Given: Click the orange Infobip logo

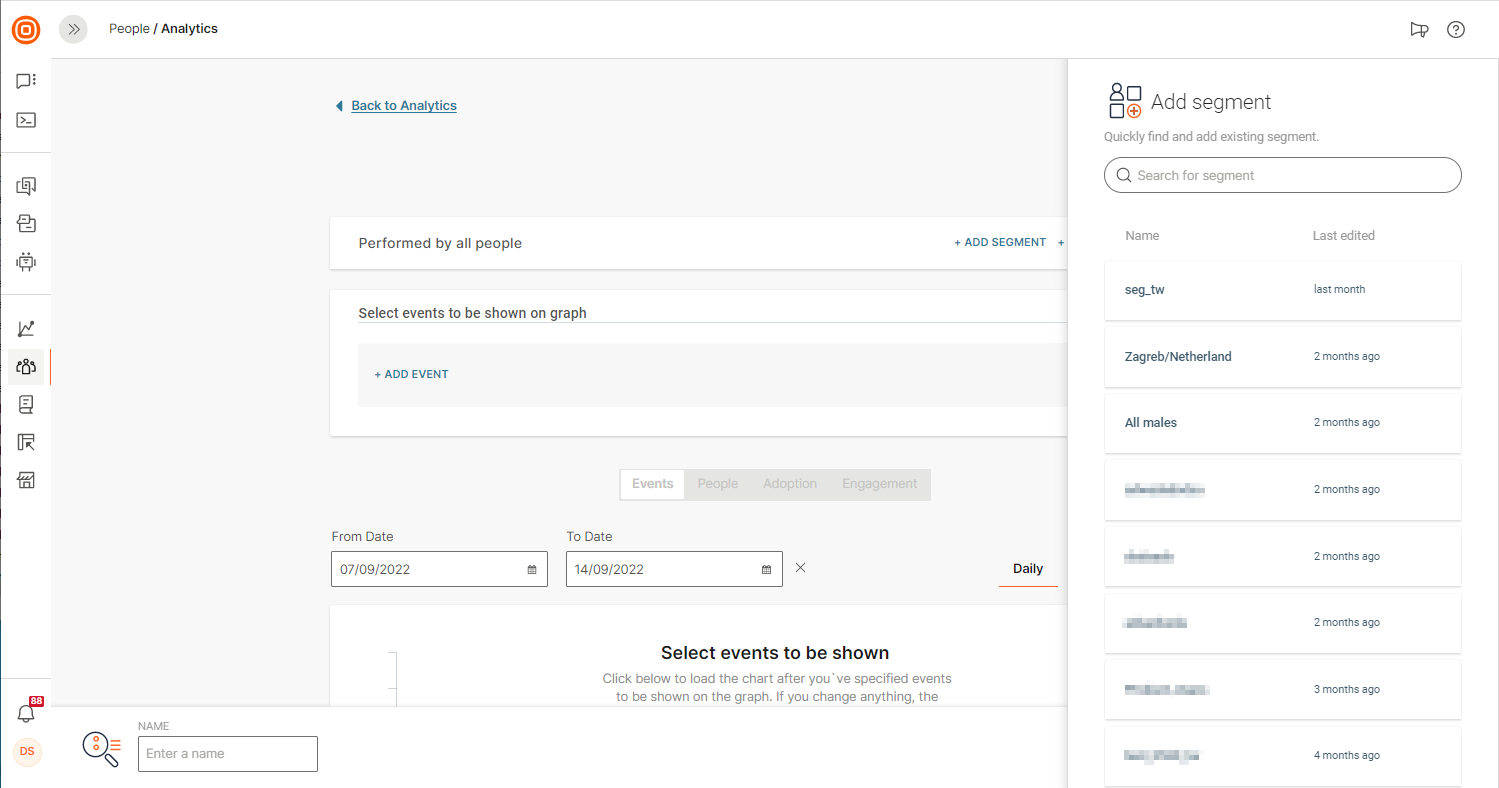Looking at the screenshot, I should coord(26,30).
